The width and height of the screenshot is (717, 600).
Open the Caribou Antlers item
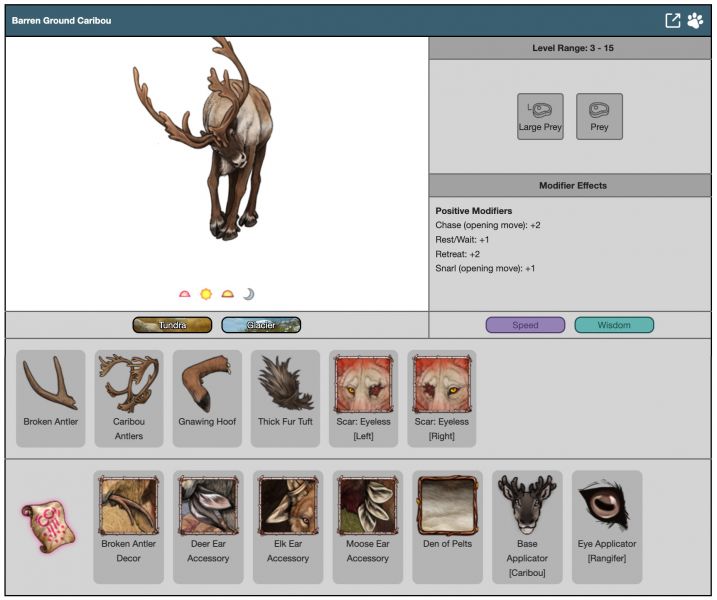128,397
